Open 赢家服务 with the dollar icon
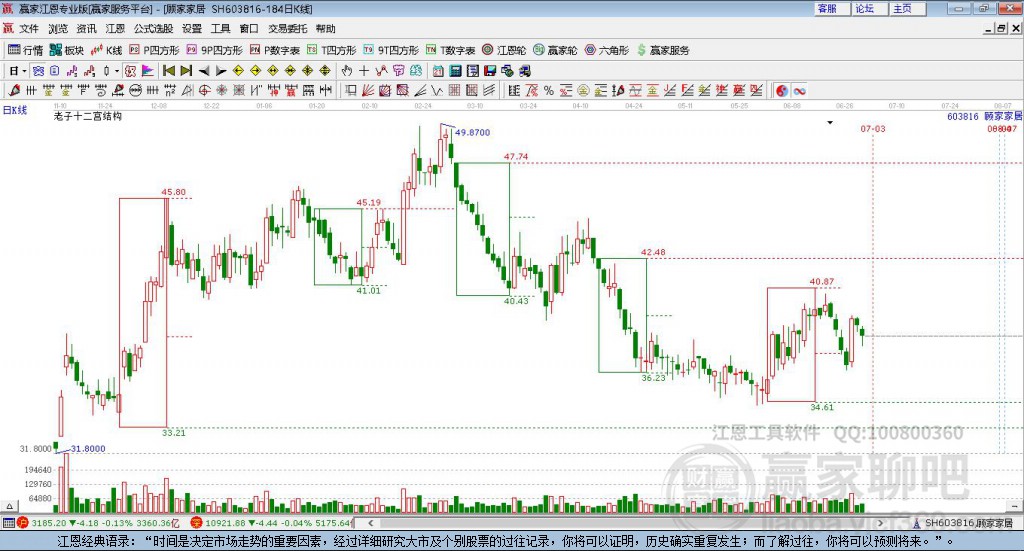Screen dimensions: 1024x551 coord(663,50)
